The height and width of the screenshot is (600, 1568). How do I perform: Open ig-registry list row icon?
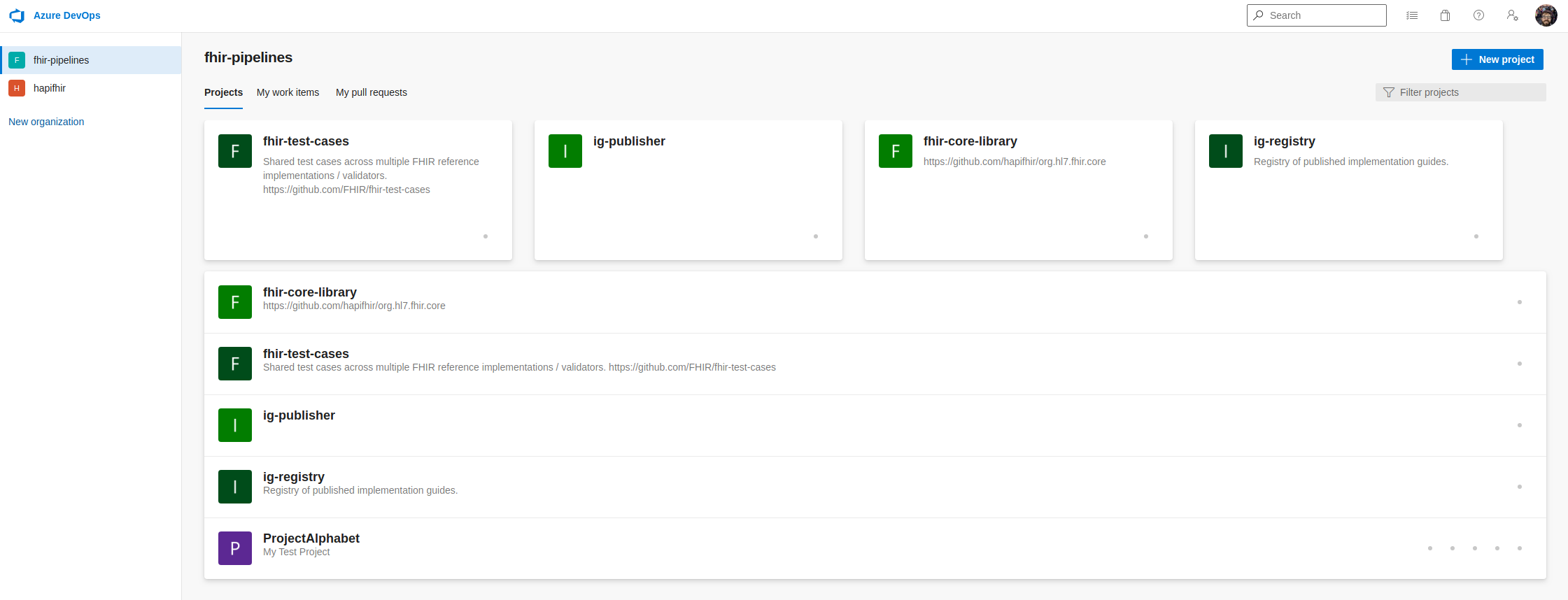[235, 487]
